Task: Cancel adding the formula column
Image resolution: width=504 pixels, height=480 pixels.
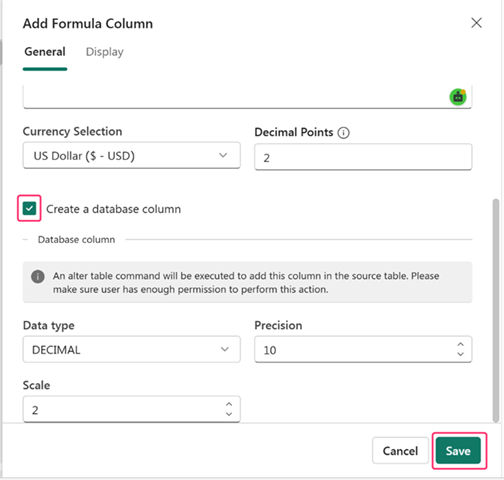Action: pyautogui.click(x=400, y=451)
